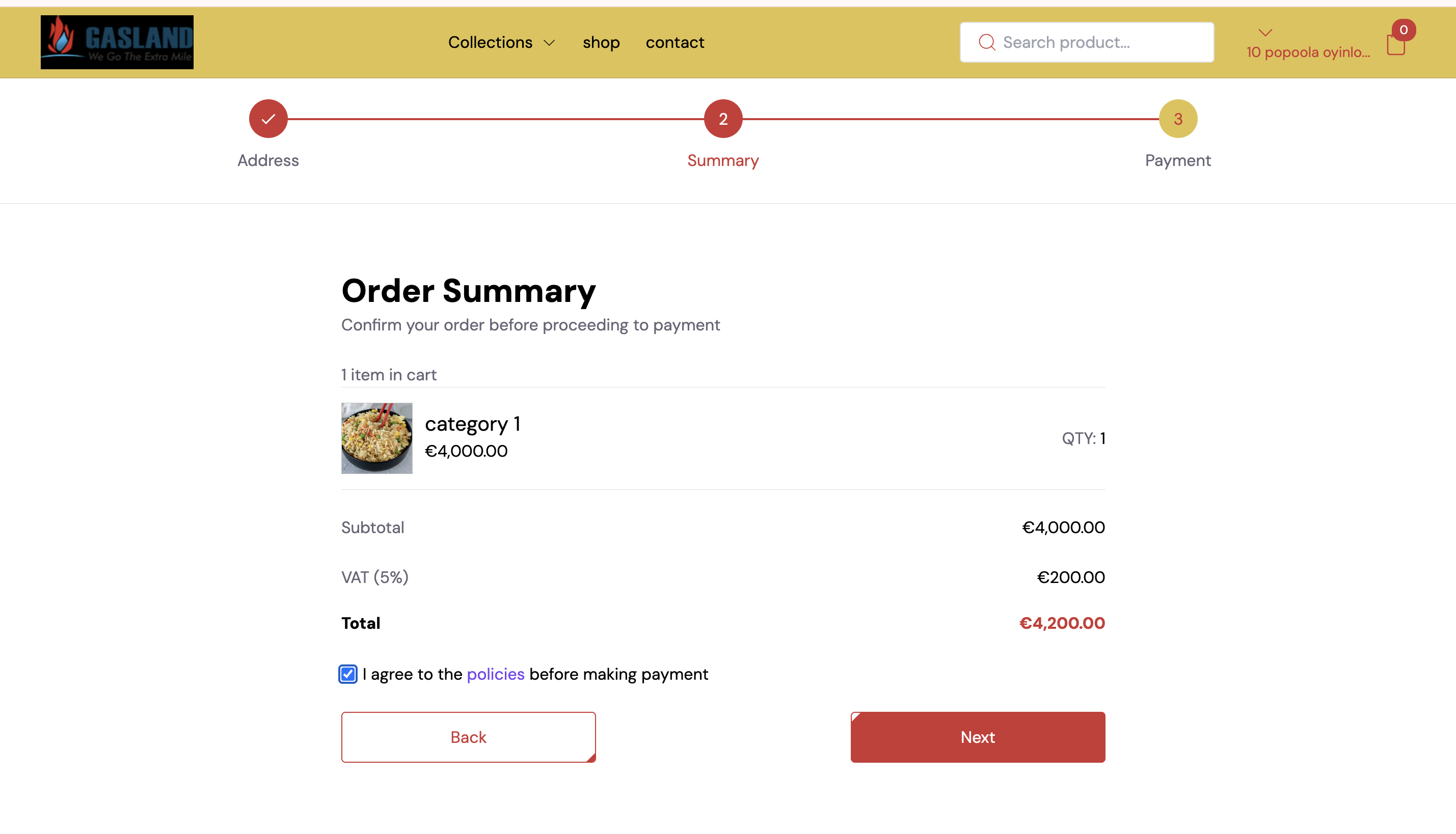Click the cart count badge
1456x834 pixels.
pyautogui.click(x=1404, y=30)
